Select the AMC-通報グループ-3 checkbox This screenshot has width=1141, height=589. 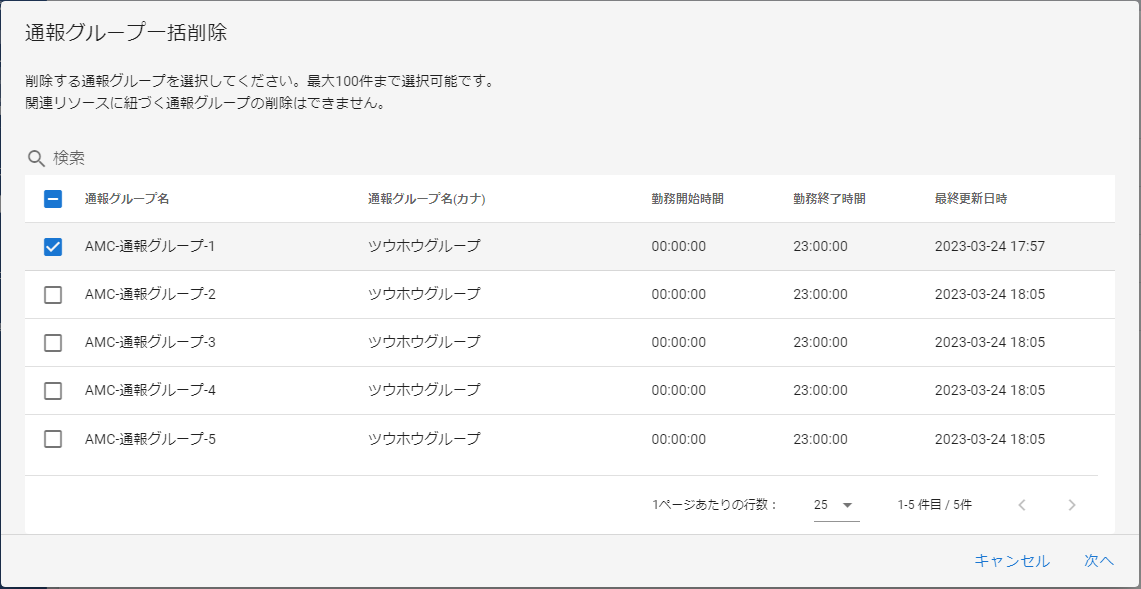click(53, 343)
